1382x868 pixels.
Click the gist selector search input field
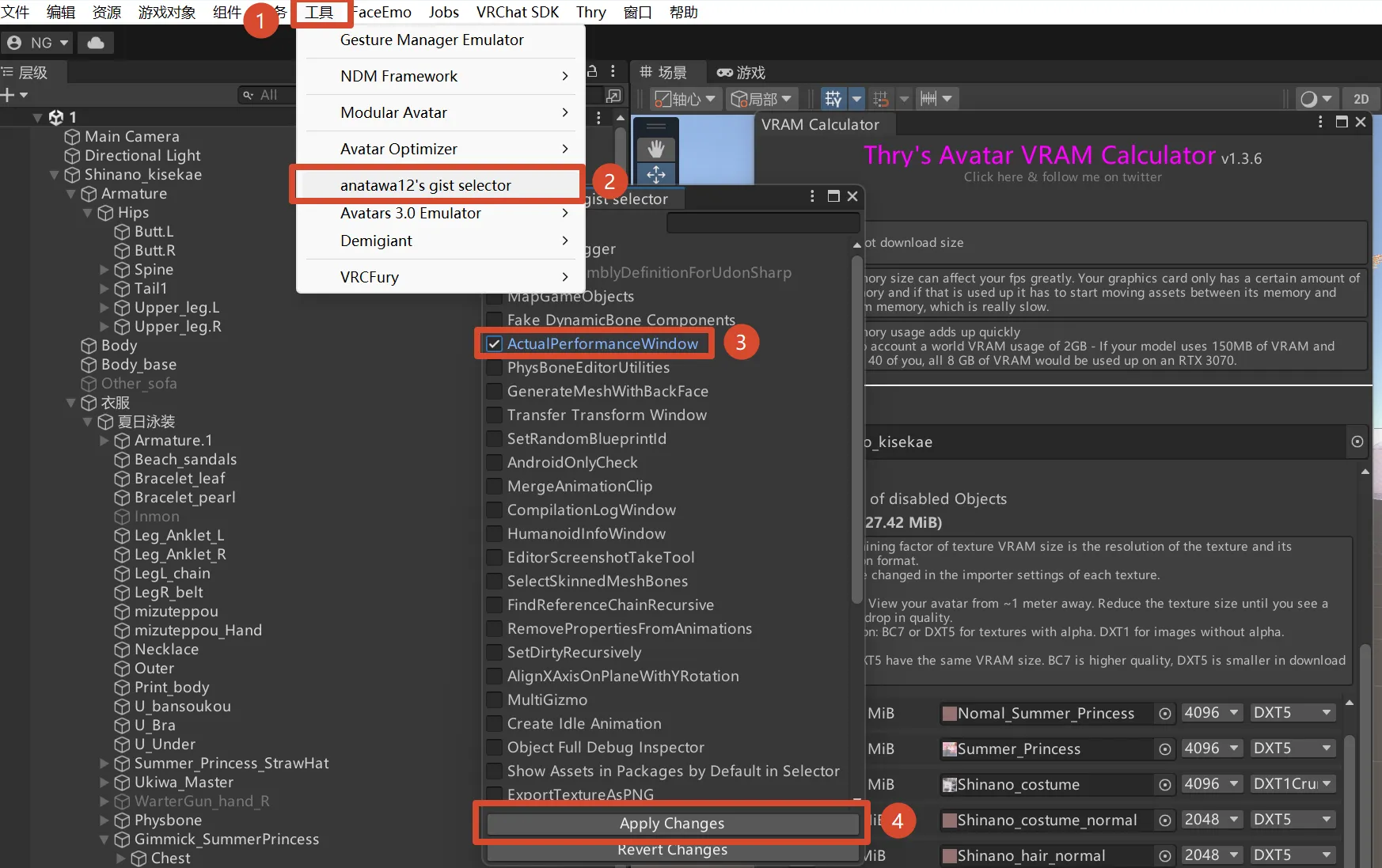tap(762, 223)
